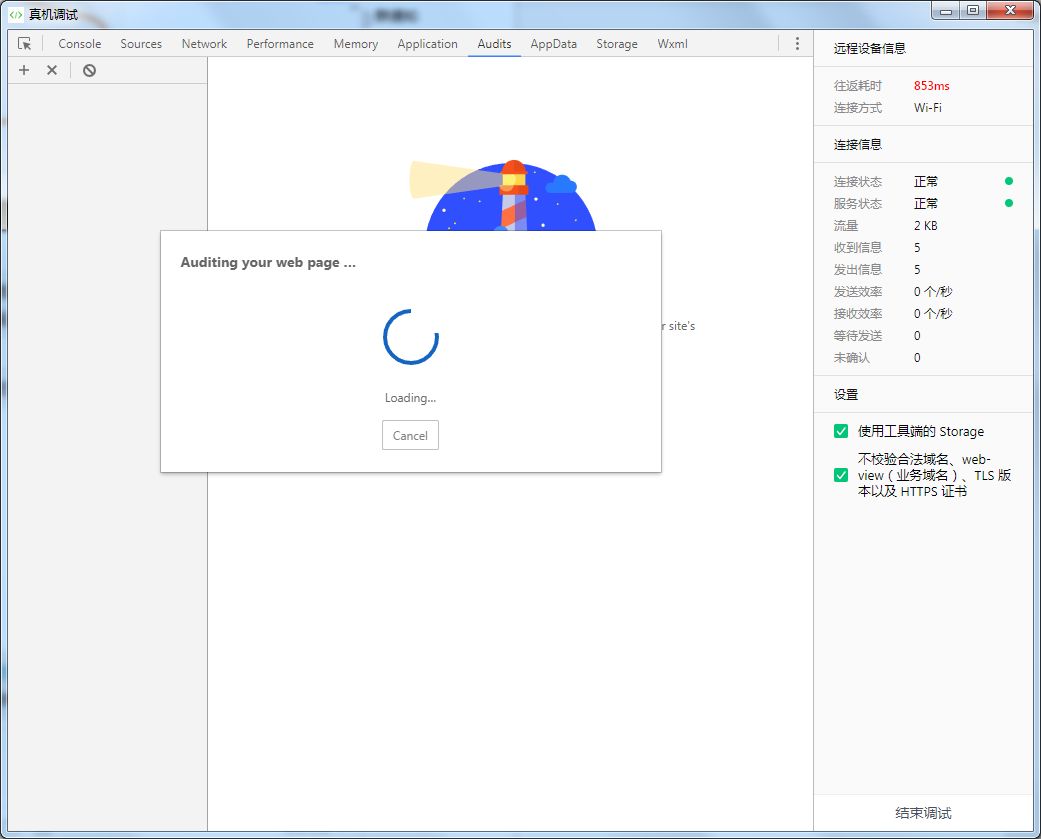Viewport: 1041px width, 839px height.
Task: Click the Wi-Fi connection type value
Action: coord(927,108)
